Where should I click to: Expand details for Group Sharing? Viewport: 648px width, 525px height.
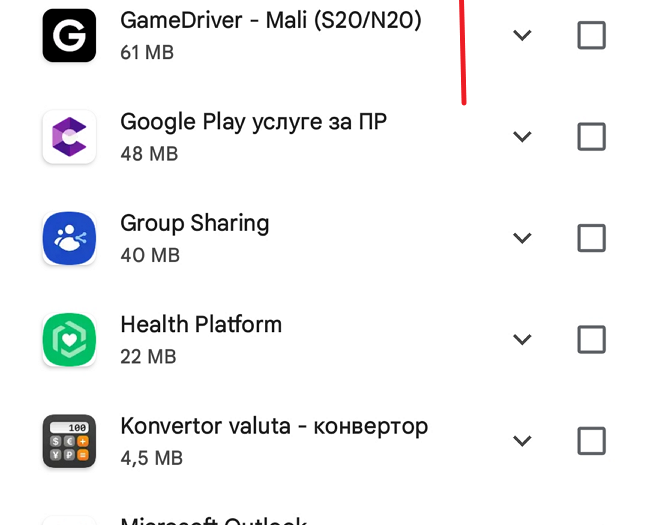(522, 238)
